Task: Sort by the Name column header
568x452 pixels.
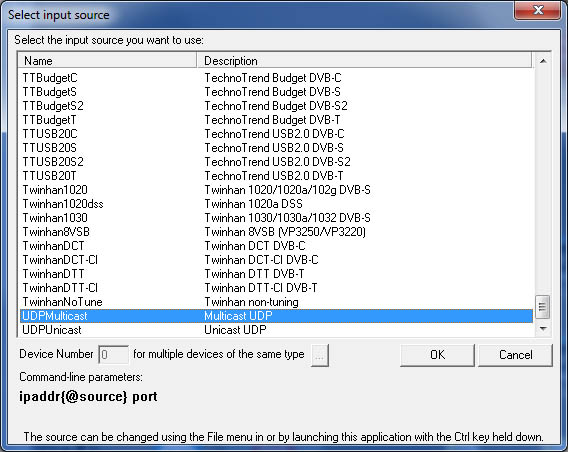Action: 108,60
